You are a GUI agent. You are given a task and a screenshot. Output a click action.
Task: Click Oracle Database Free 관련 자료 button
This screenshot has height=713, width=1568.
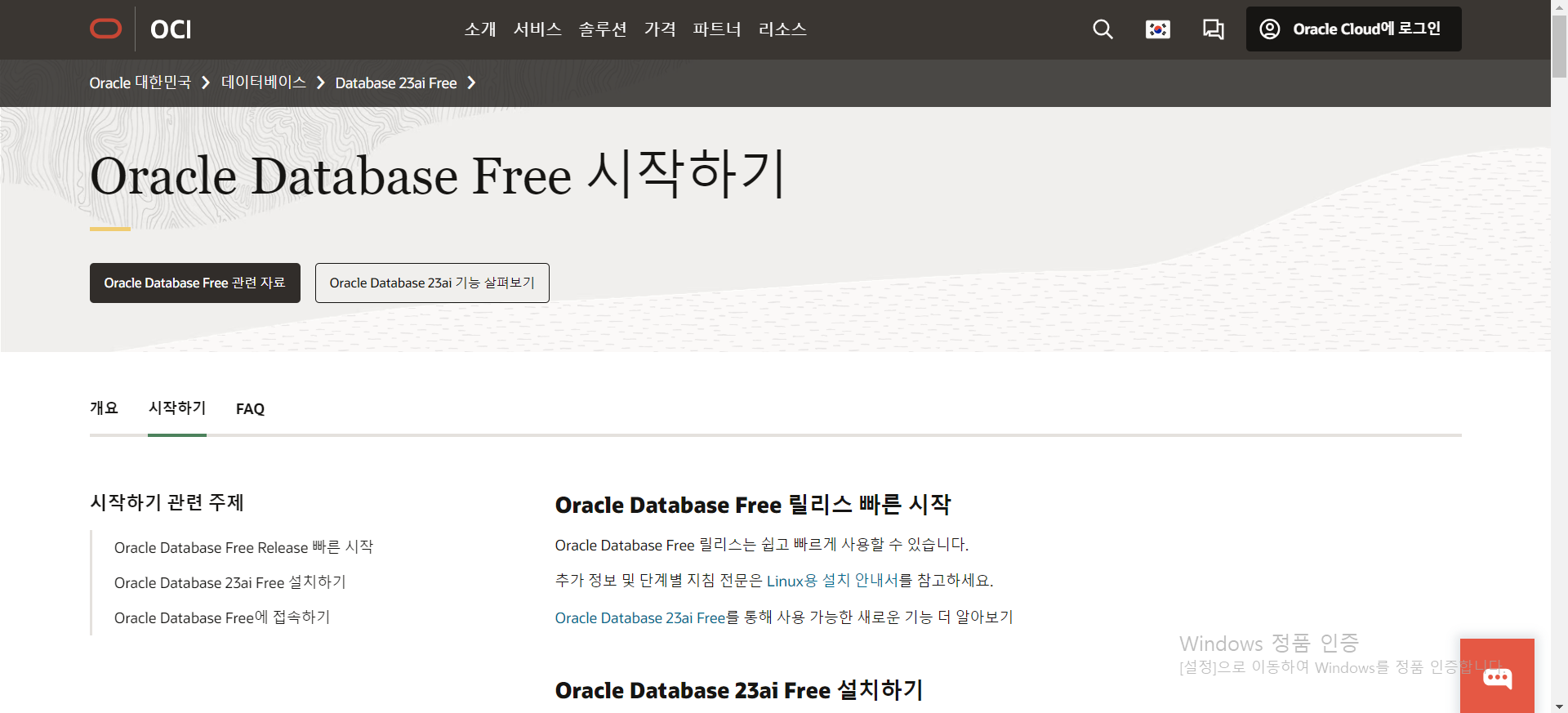[x=195, y=283]
